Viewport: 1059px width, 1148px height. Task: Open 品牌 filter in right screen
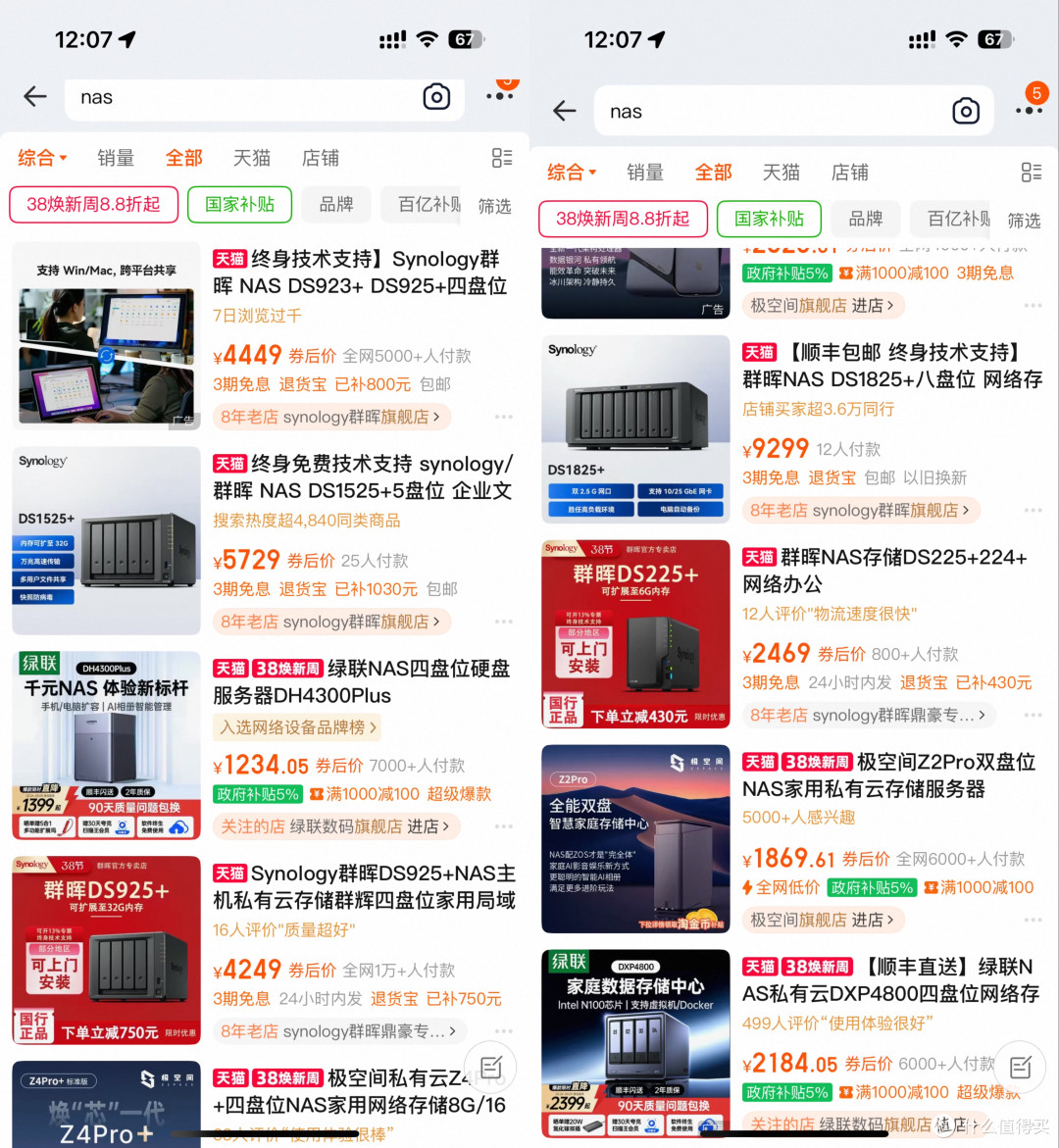coord(866,219)
